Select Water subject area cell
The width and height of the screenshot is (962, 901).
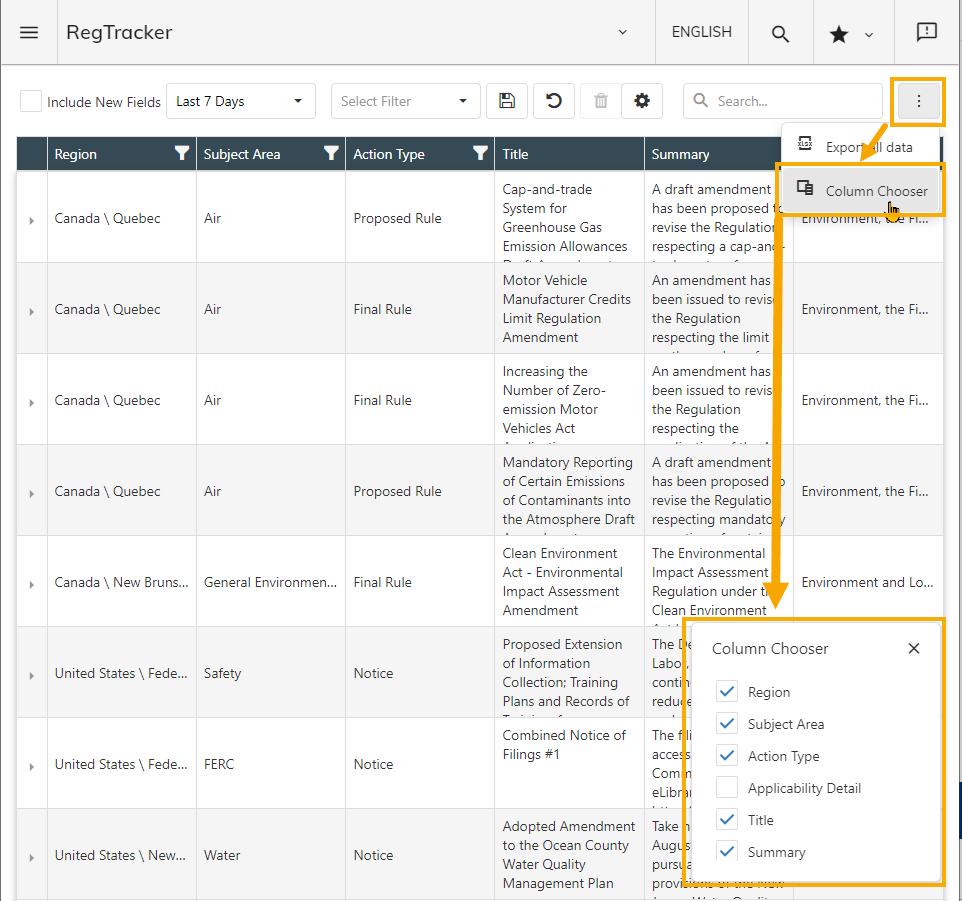pos(271,855)
